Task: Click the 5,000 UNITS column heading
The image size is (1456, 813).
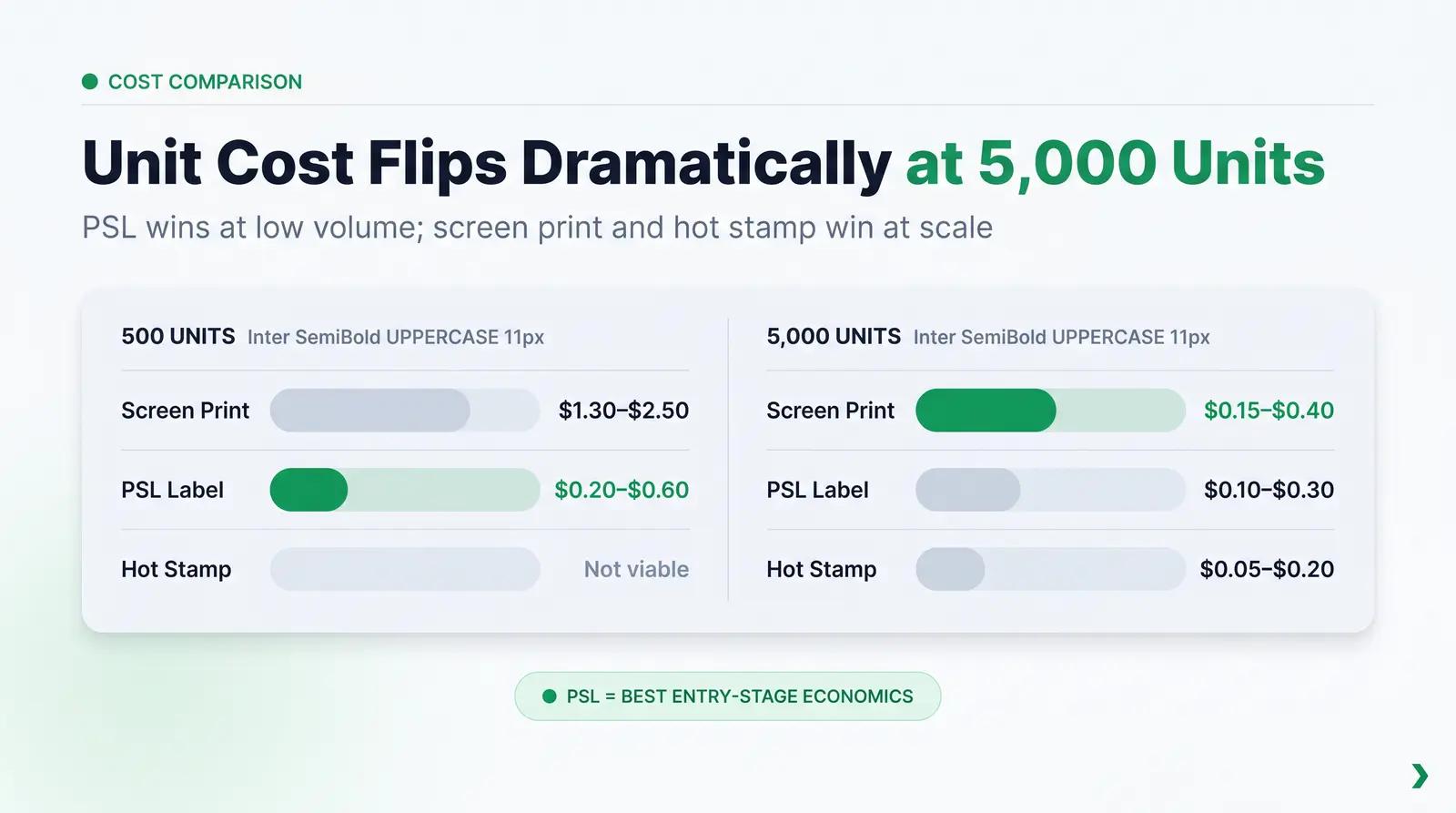Action: [834, 337]
